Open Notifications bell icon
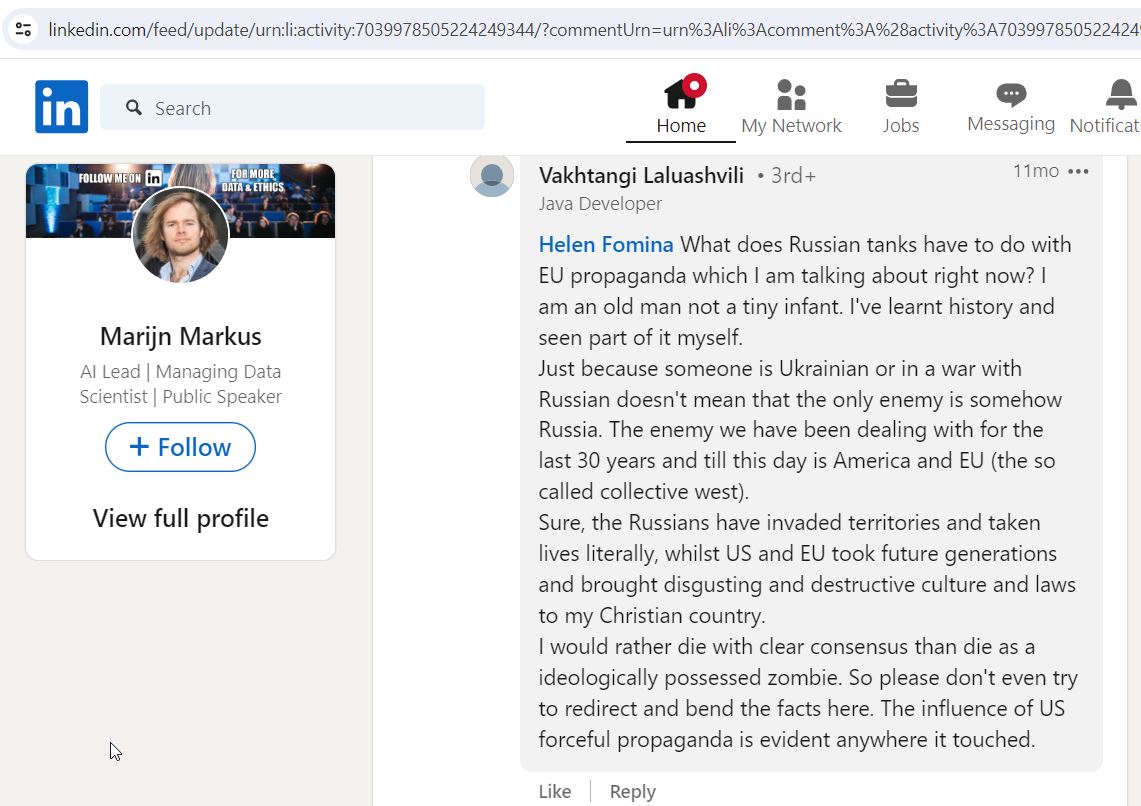1141x806 pixels. point(1121,95)
